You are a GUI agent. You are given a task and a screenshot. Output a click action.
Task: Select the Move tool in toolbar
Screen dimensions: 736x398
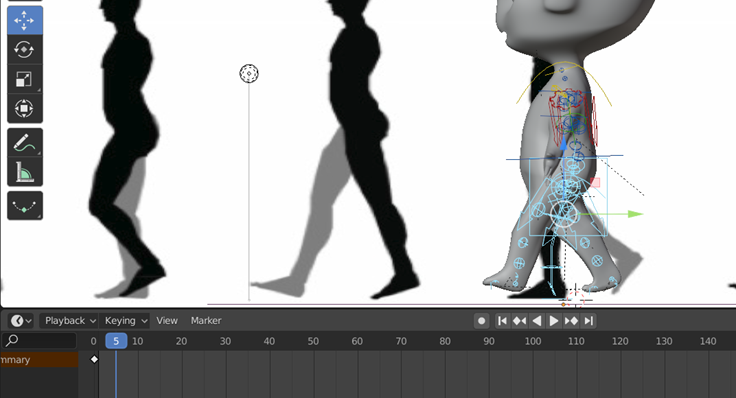pyautogui.click(x=24, y=20)
